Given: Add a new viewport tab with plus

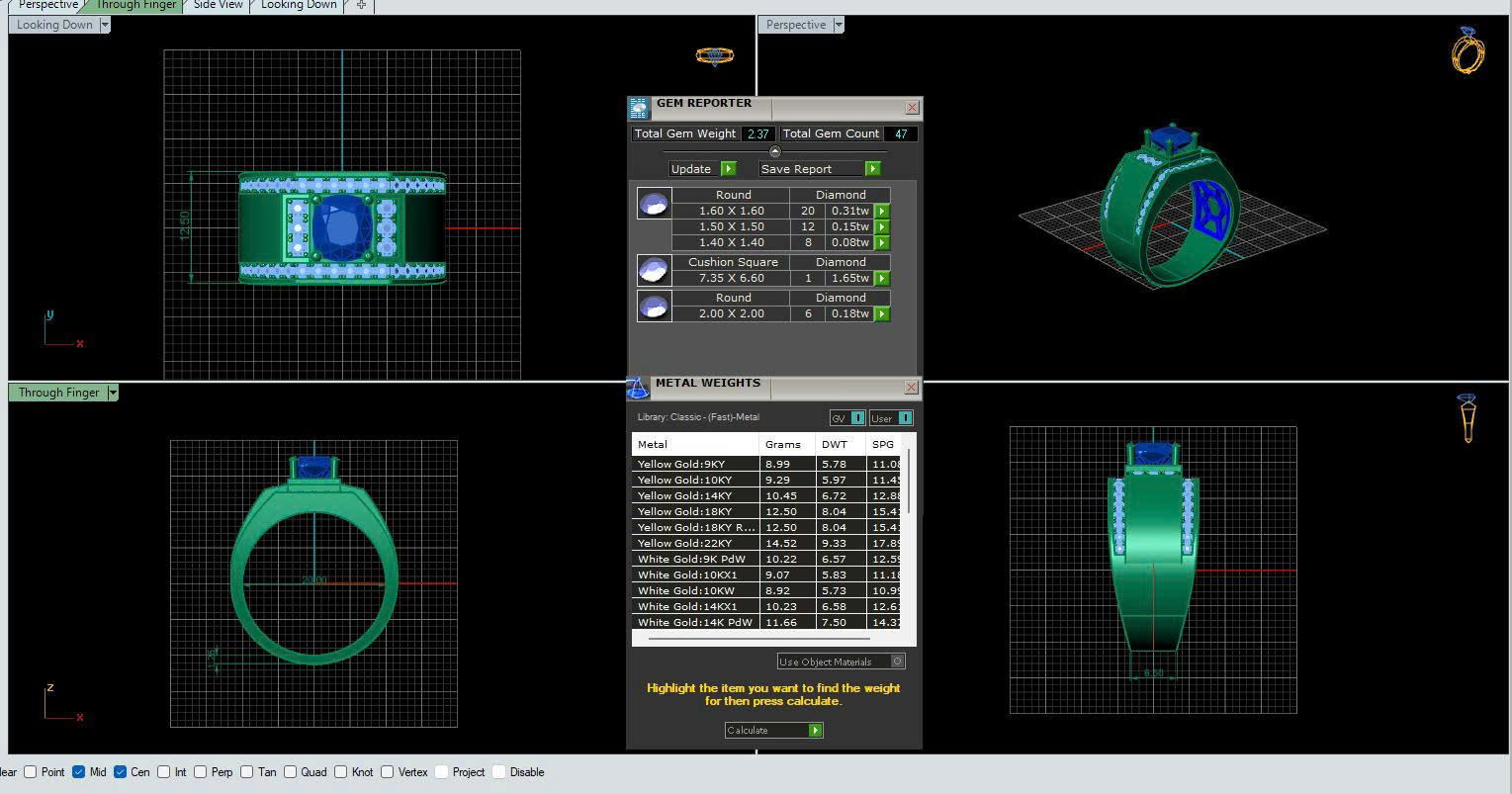Looking at the screenshot, I should tap(362, 5).
